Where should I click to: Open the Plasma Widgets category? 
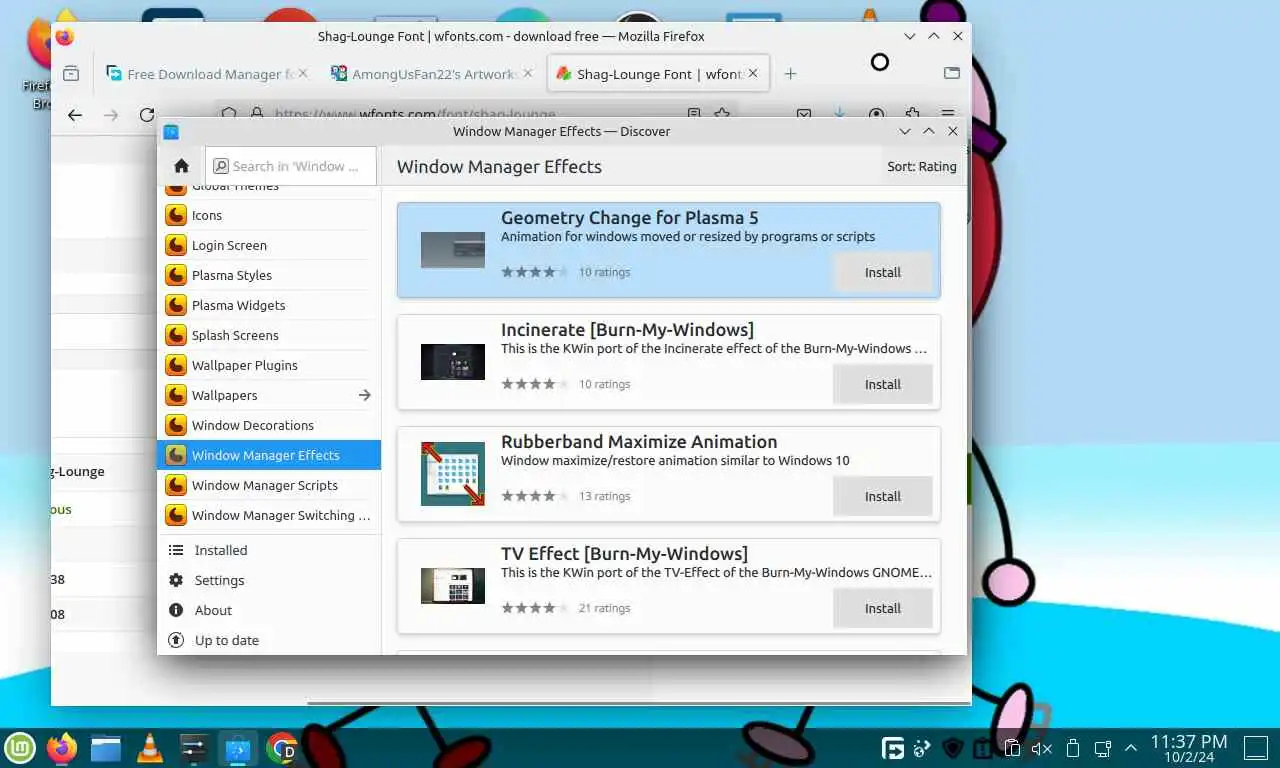click(268, 305)
